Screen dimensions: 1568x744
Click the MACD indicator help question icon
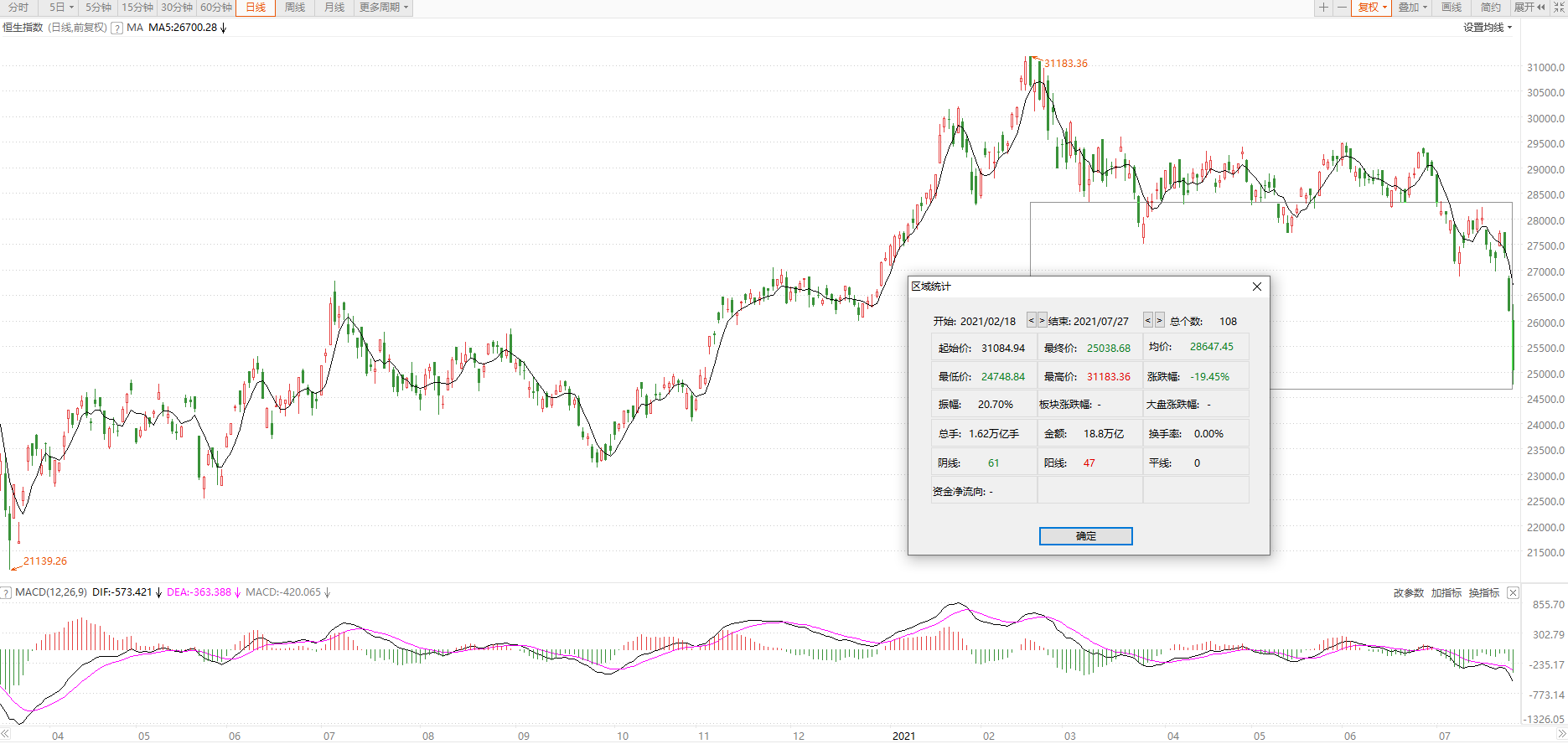click(6, 593)
